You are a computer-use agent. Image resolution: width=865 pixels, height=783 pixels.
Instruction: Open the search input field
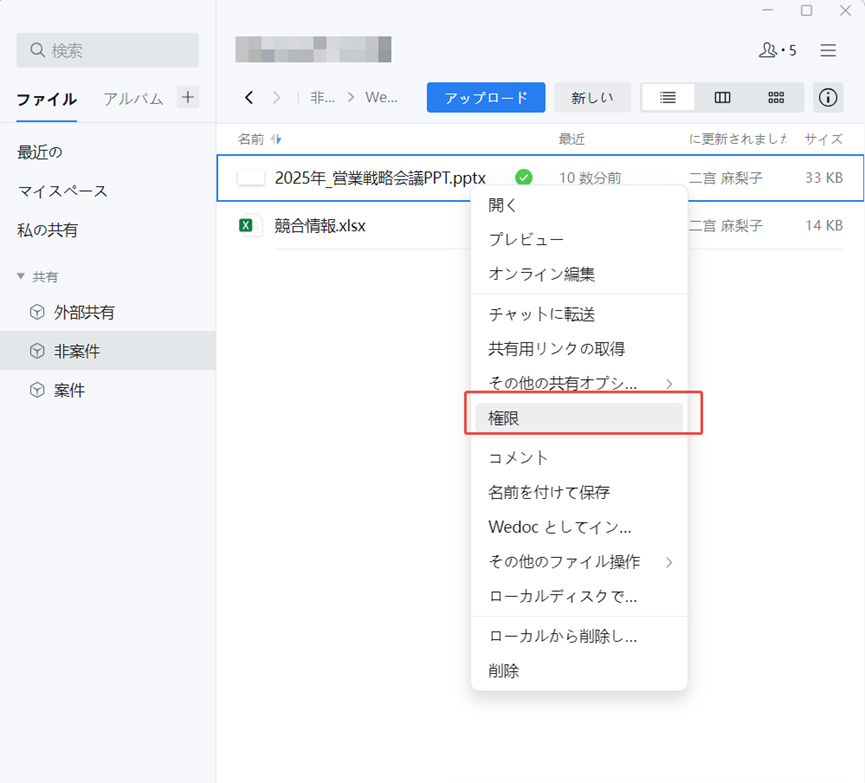tap(107, 50)
